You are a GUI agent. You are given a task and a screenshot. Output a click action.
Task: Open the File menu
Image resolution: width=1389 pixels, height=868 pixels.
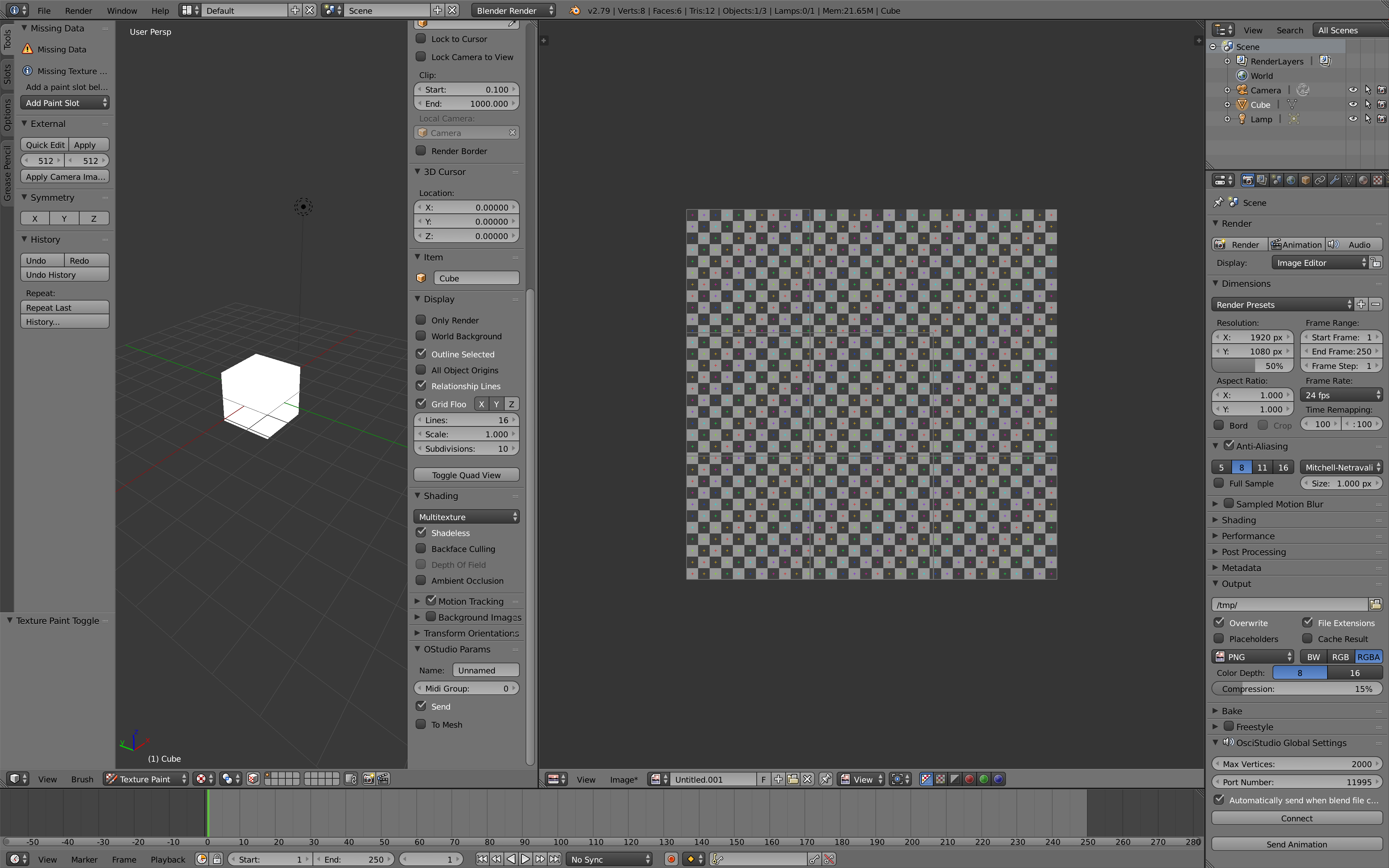(x=44, y=10)
